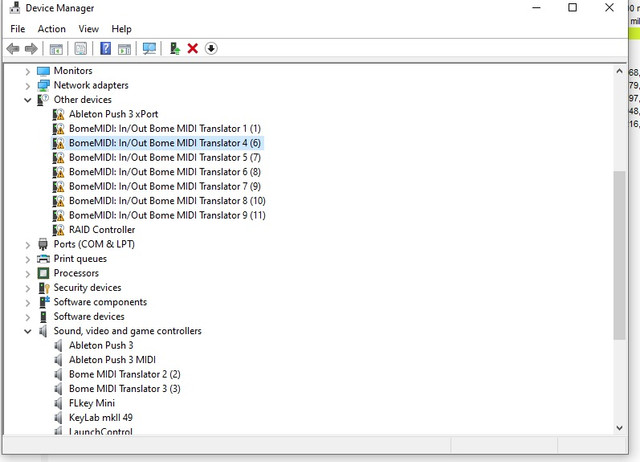Click the scrollbar up arrow
The image size is (640, 462).
pyautogui.click(x=619, y=71)
